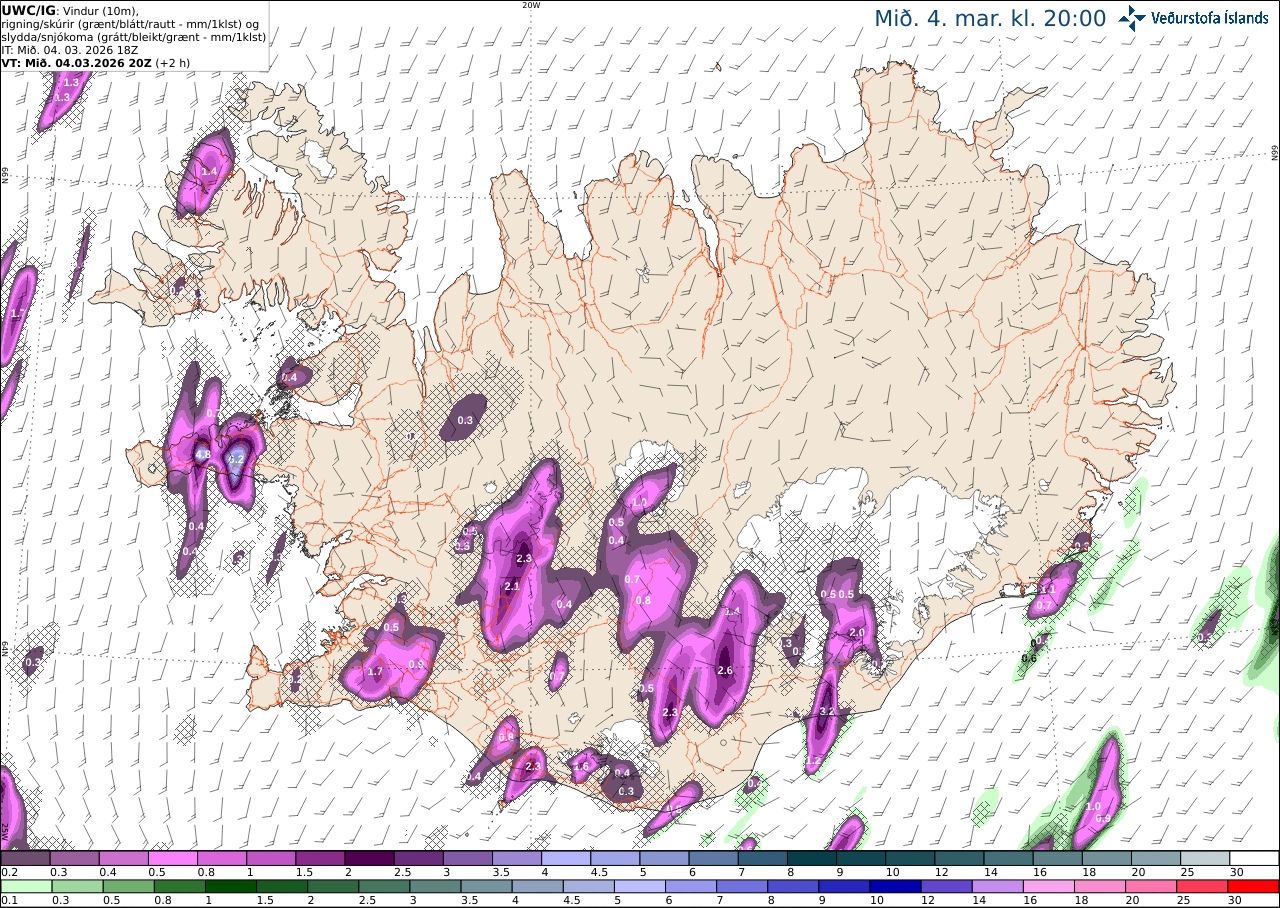This screenshot has width=1280, height=908.
Task: Click the 'UWC/IG' heading in the map legend box
Action: 28,10
